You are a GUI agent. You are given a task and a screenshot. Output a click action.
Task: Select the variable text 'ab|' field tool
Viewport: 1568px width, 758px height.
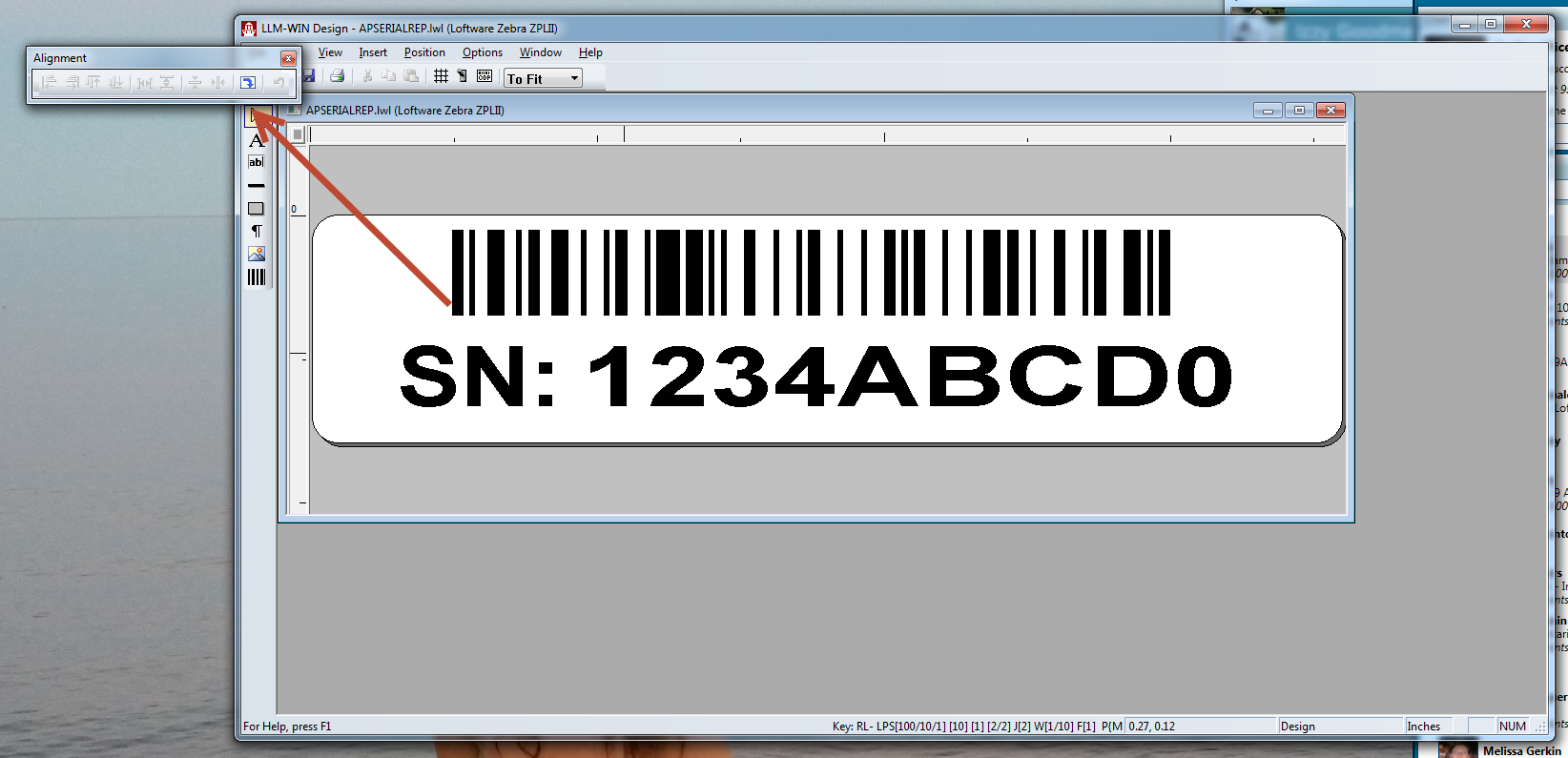[x=256, y=162]
